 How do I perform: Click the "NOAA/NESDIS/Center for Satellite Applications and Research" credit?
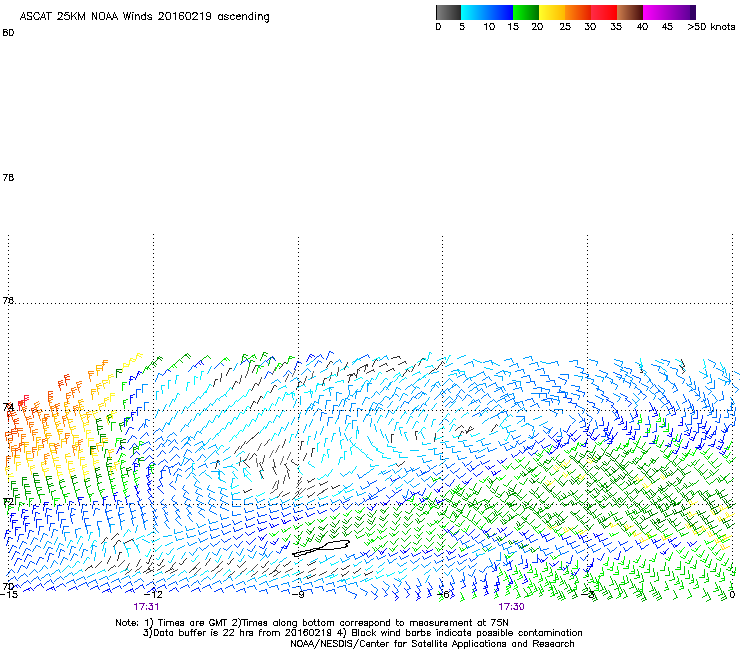pos(432,644)
